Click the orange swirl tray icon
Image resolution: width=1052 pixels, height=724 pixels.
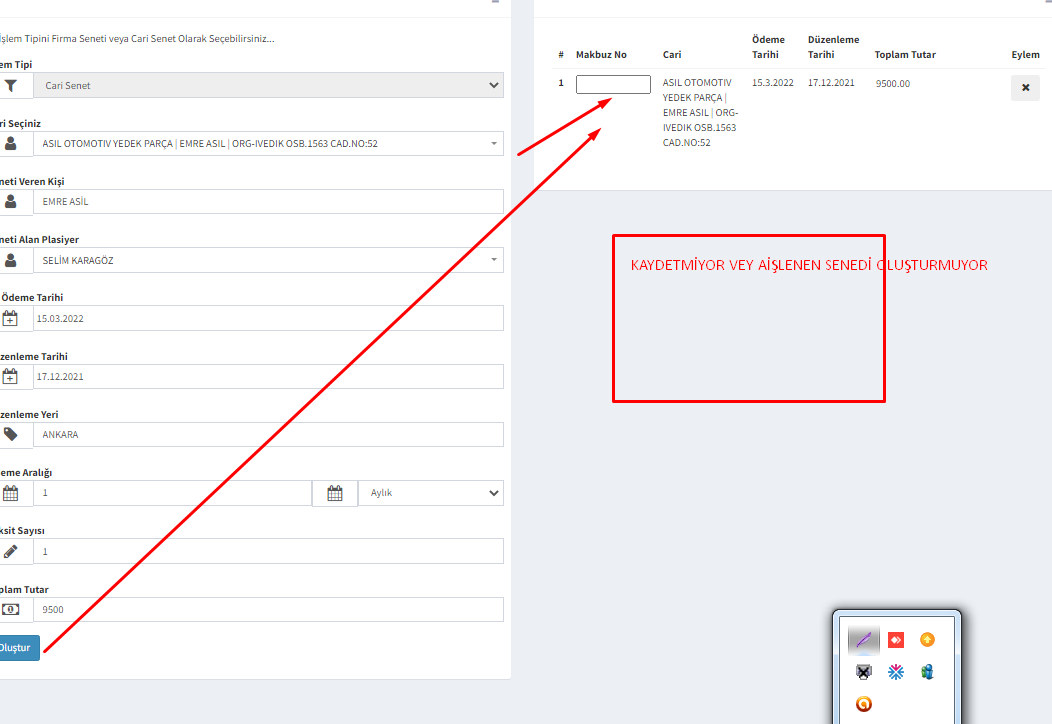tap(864, 704)
